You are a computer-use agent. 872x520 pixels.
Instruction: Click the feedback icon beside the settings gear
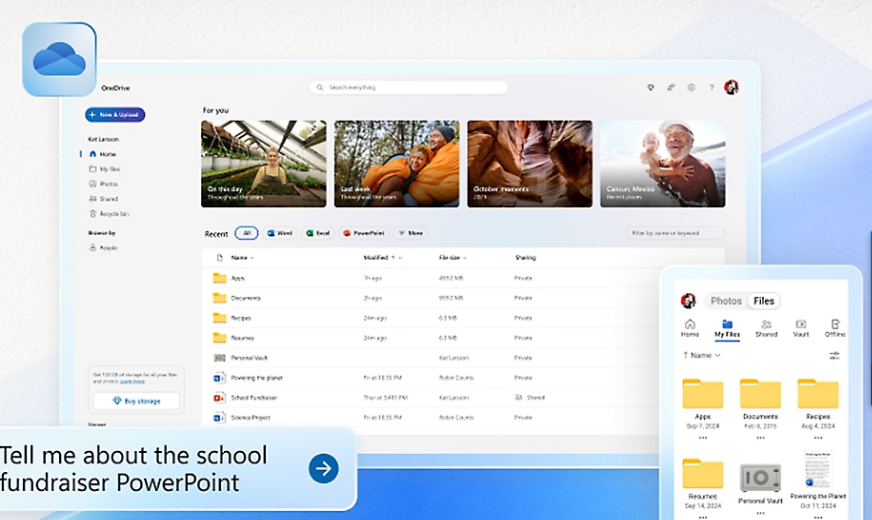point(671,87)
